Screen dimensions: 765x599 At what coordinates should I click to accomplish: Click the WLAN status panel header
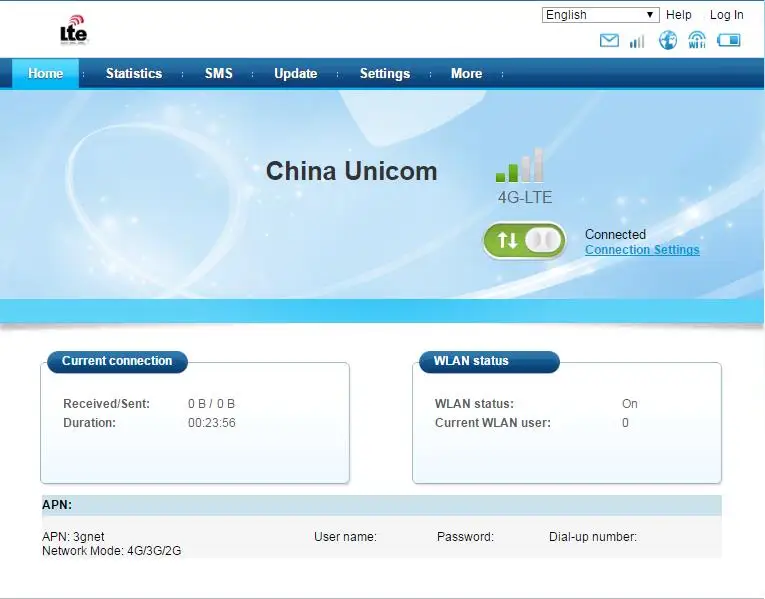489,361
